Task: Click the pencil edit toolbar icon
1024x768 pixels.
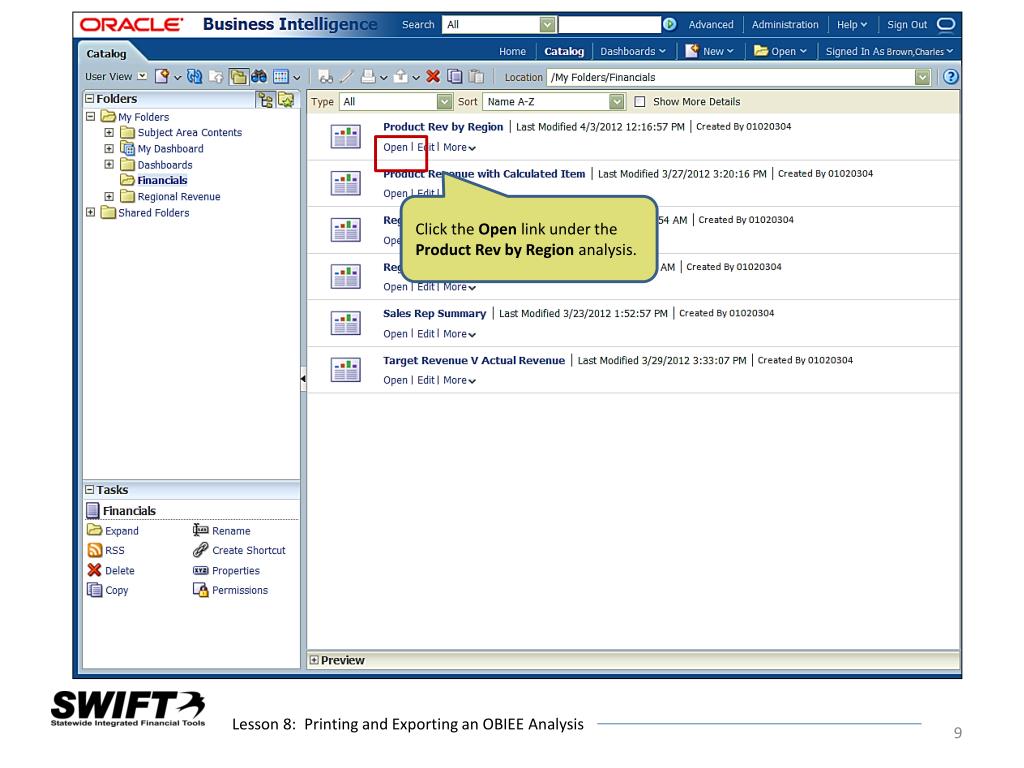Action: click(347, 76)
